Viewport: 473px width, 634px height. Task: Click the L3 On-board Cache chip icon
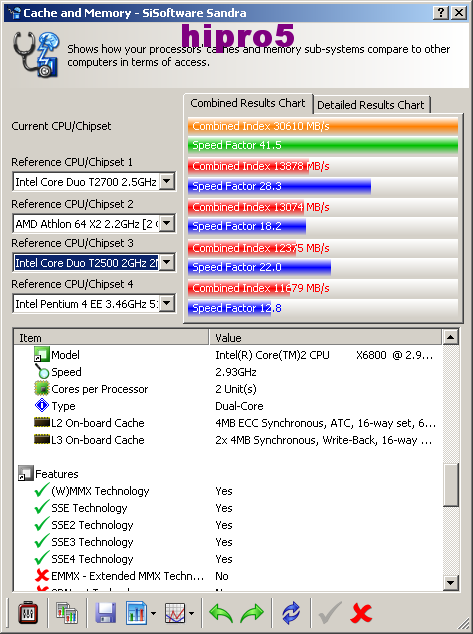[x=42, y=440]
